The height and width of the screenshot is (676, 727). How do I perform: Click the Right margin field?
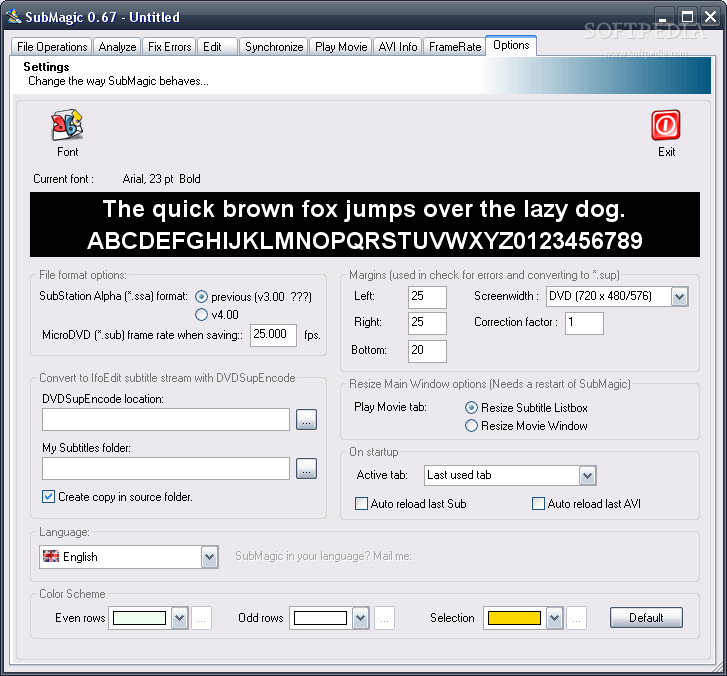click(427, 323)
